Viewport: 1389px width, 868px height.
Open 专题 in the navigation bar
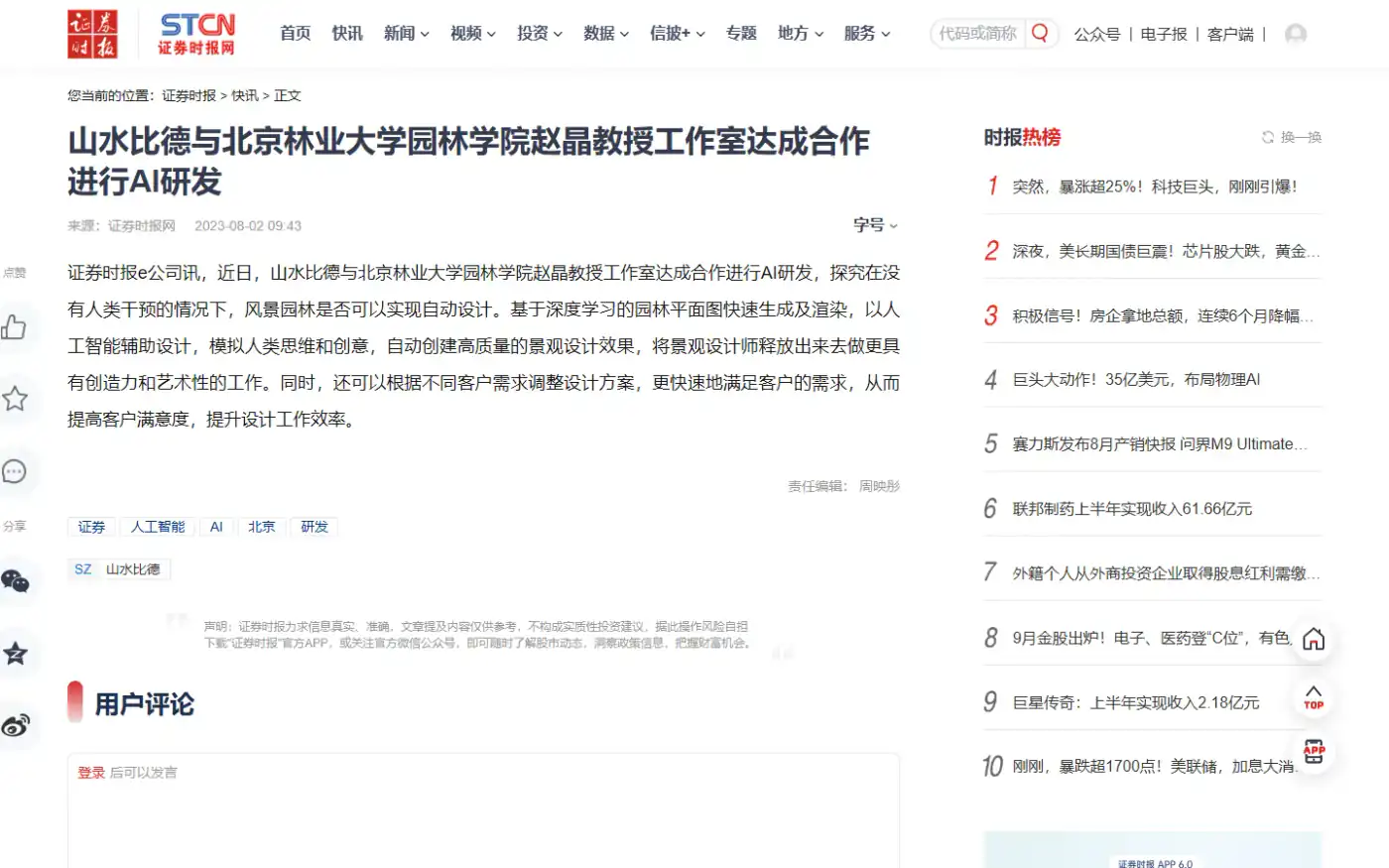(x=741, y=33)
